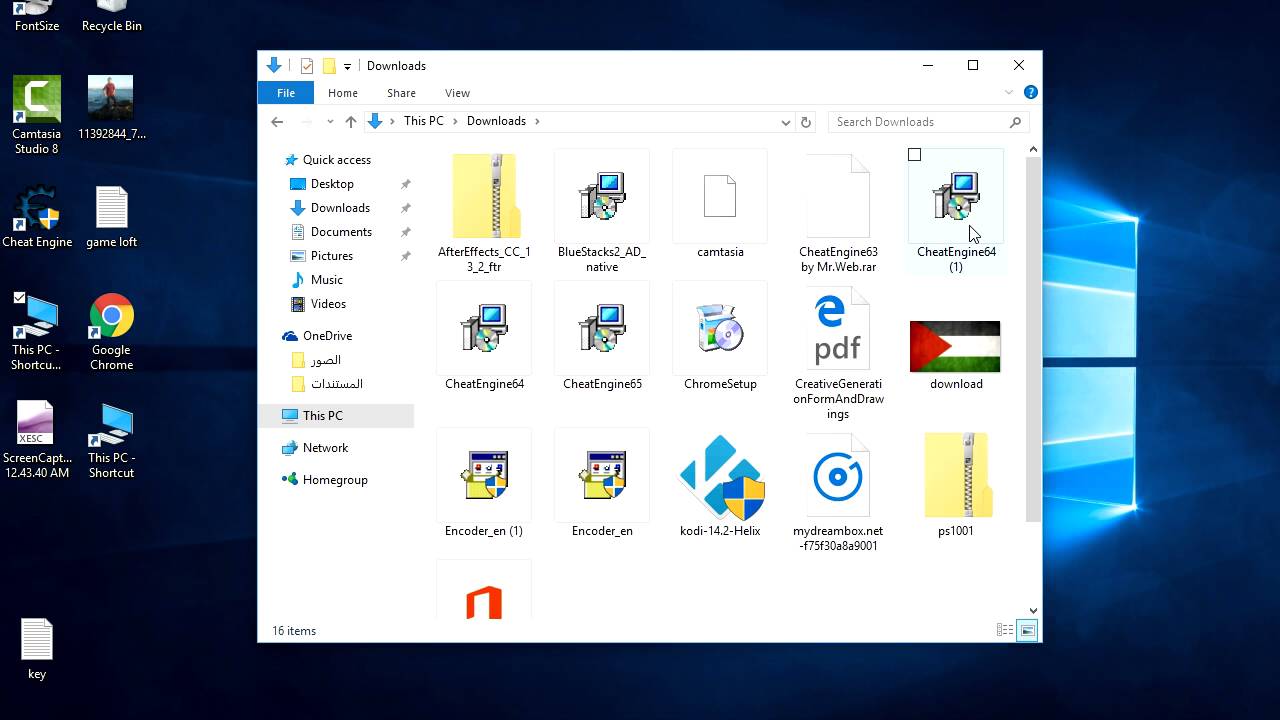The width and height of the screenshot is (1280, 720).
Task: Open Explorer help question mark icon
Action: 1031,93
